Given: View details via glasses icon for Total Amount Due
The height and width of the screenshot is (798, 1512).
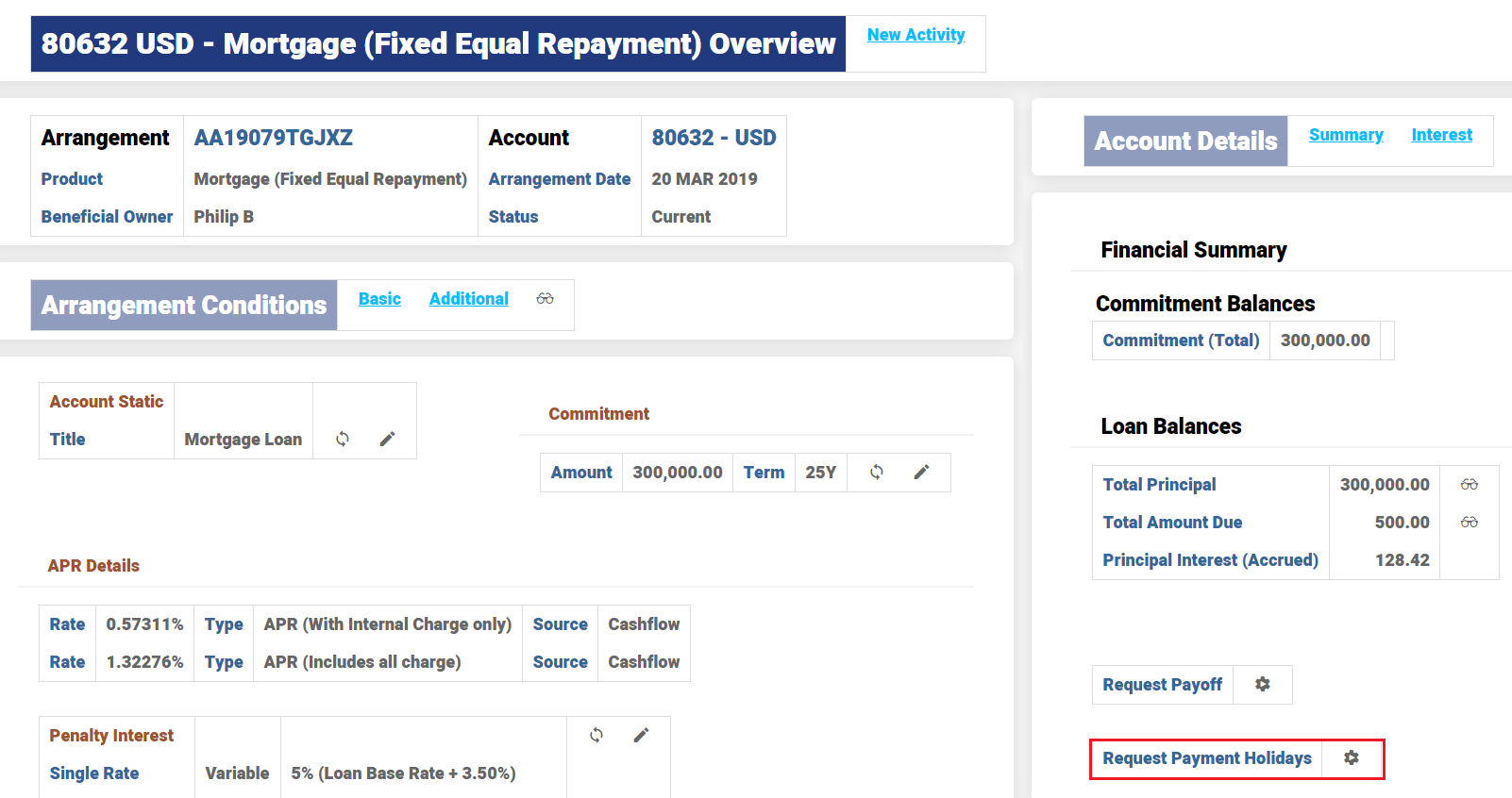Looking at the screenshot, I should point(1469,522).
